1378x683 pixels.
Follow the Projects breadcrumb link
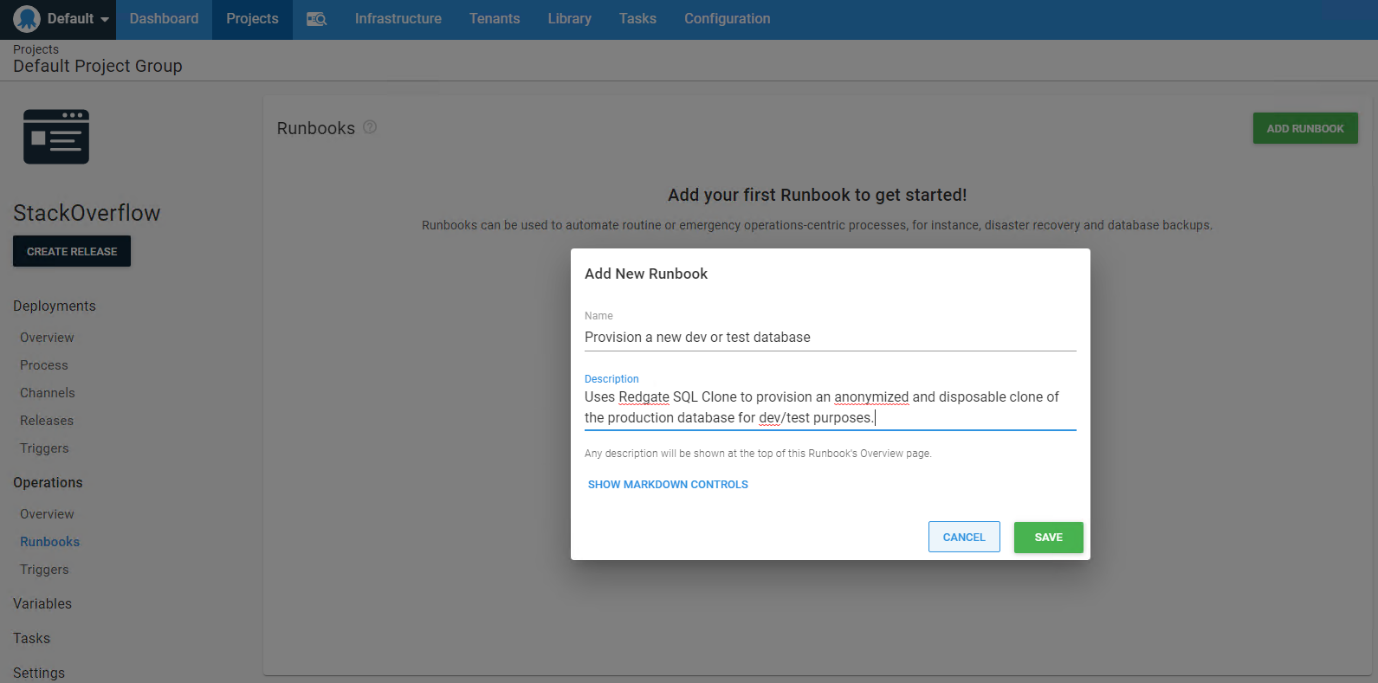(36, 49)
